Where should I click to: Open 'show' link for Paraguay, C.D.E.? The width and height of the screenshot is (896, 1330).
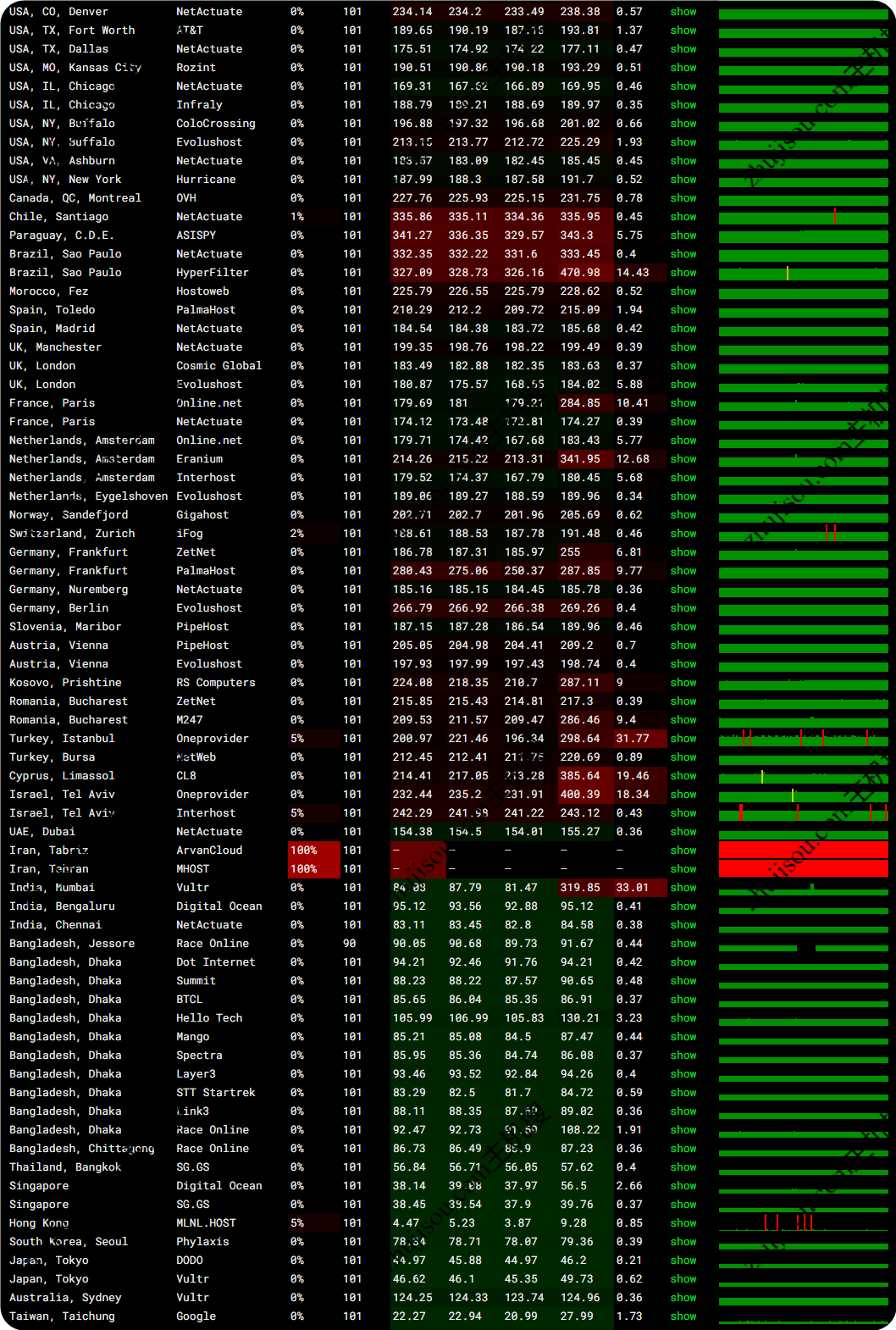683,236
